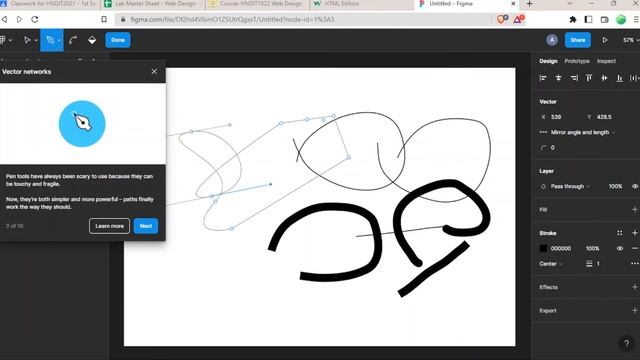
Task: Switch to Lab Master Sheet browser tab
Action: click(152, 4)
